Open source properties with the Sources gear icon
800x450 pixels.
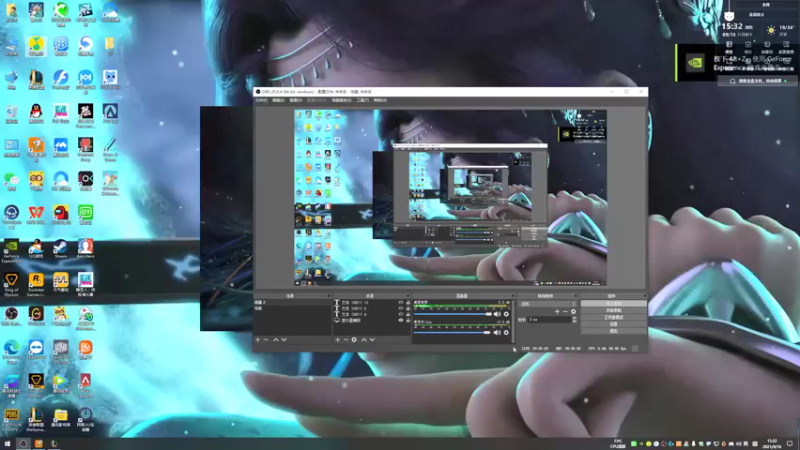[354, 340]
